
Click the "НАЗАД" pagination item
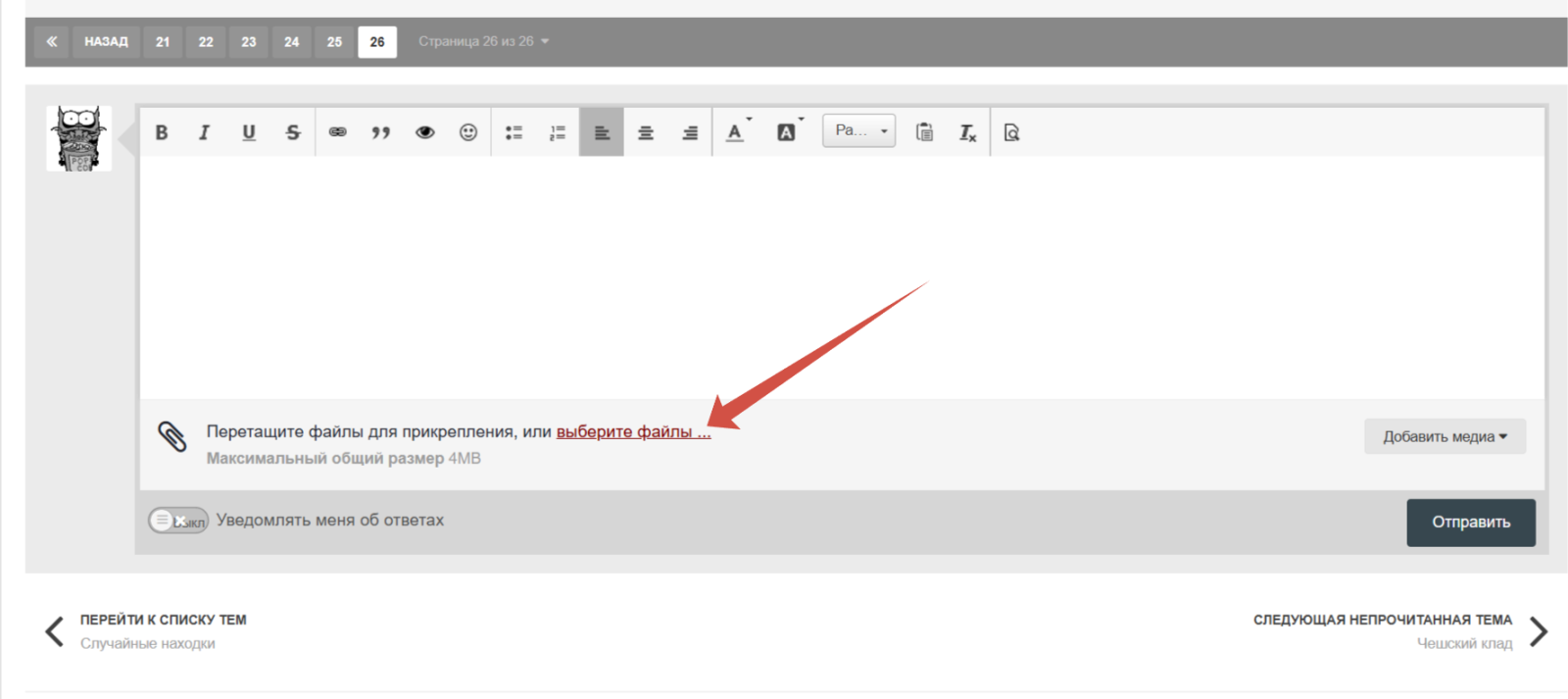[106, 42]
